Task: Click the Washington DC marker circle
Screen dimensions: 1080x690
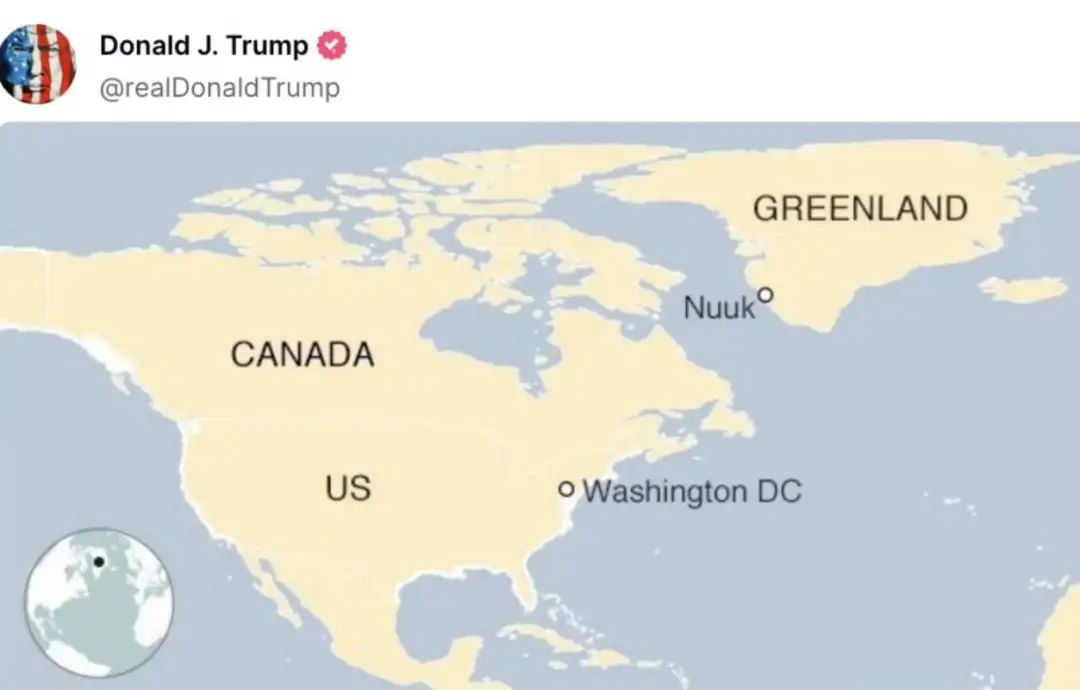Action: pyautogui.click(x=567, y=489)
